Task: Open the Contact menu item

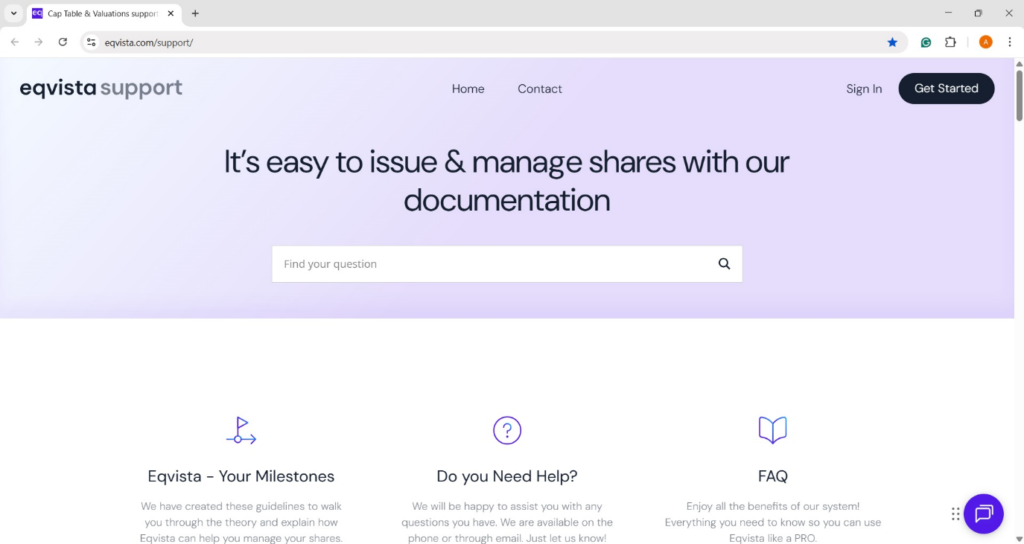Action: [x=539, y=89]
